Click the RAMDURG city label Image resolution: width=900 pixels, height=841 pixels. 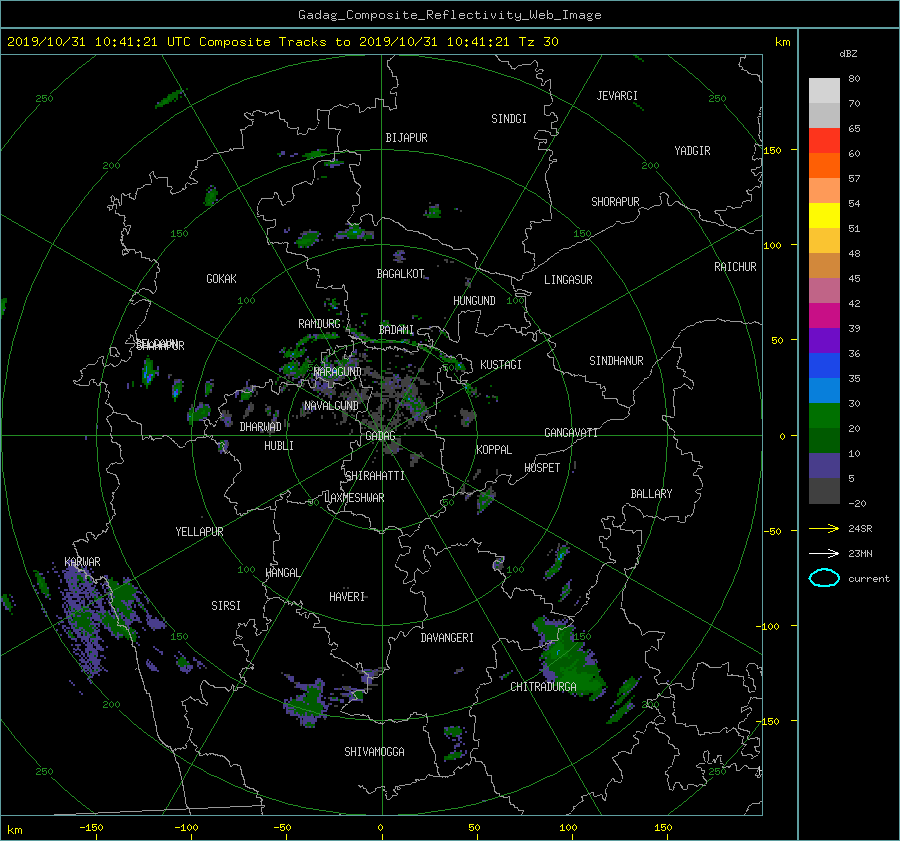319,324
